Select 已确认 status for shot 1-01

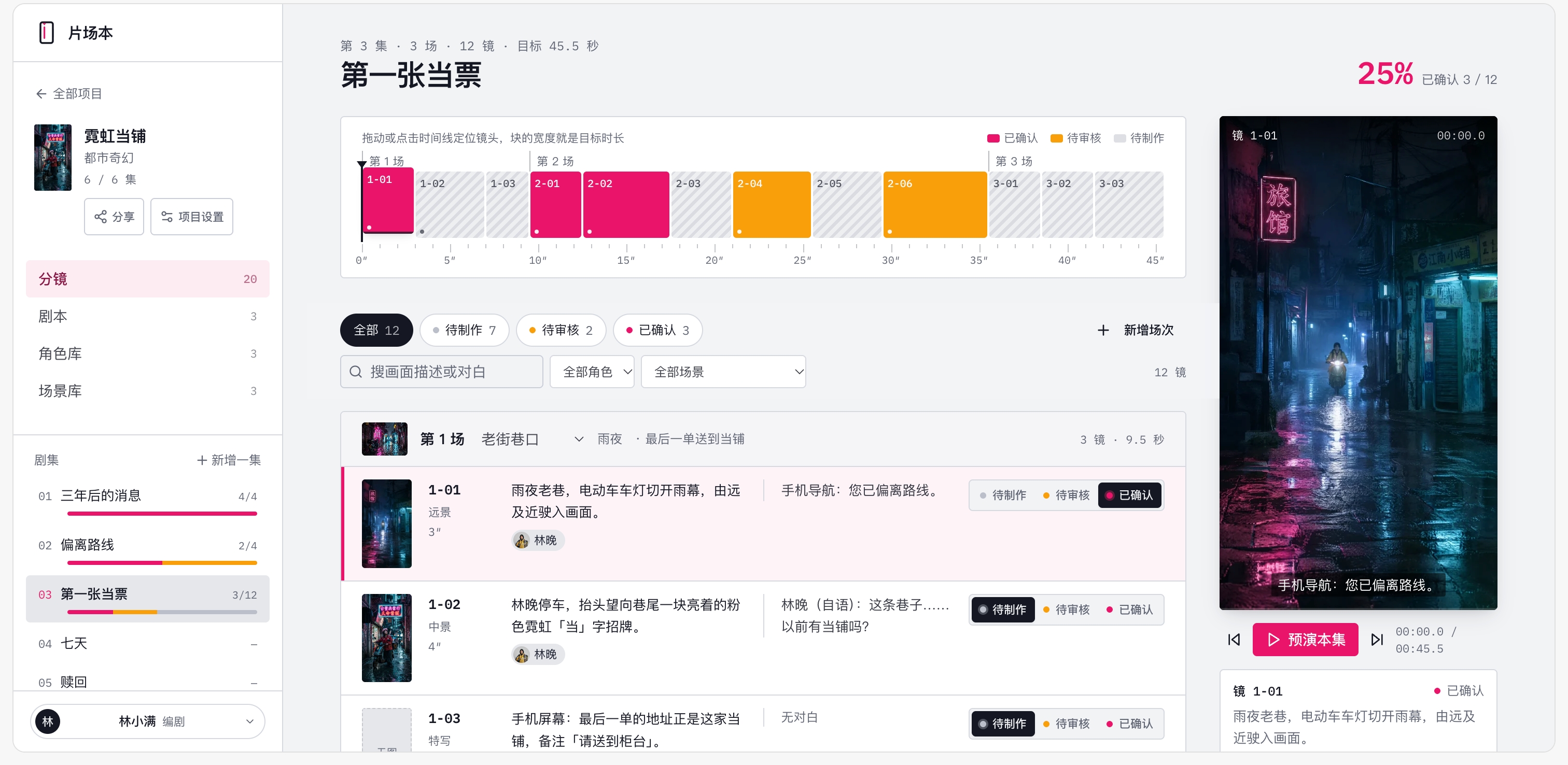(1129, 495)
